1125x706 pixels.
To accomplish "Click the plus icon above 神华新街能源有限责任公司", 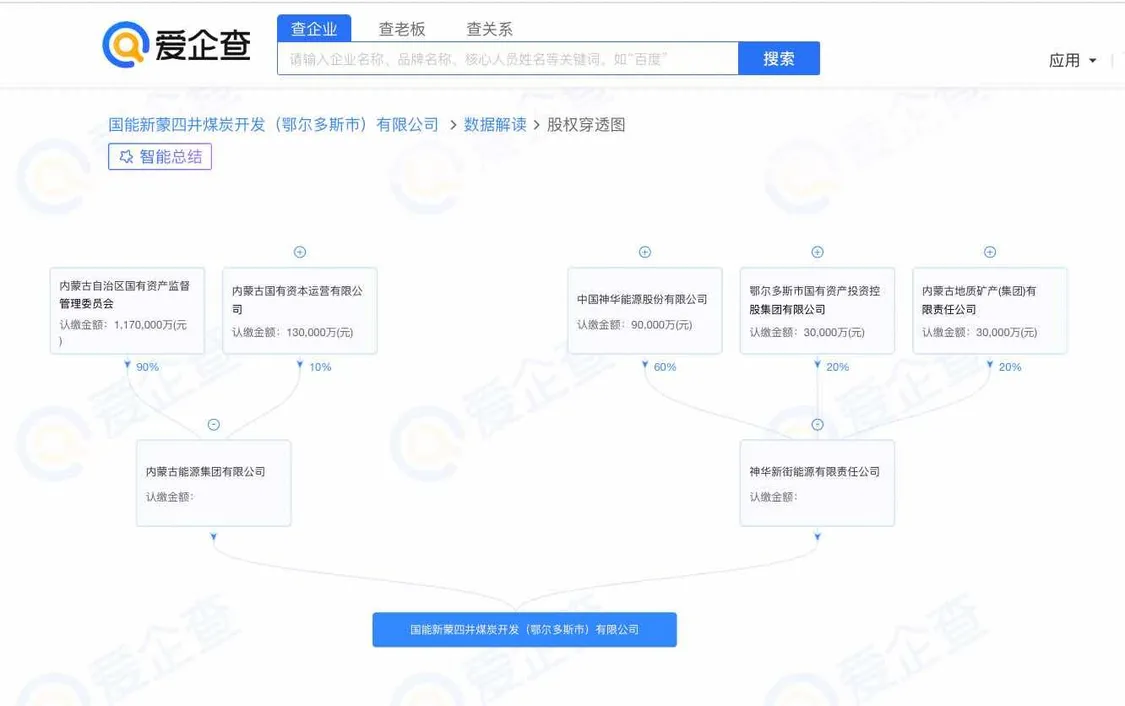I will pos(817,423).
